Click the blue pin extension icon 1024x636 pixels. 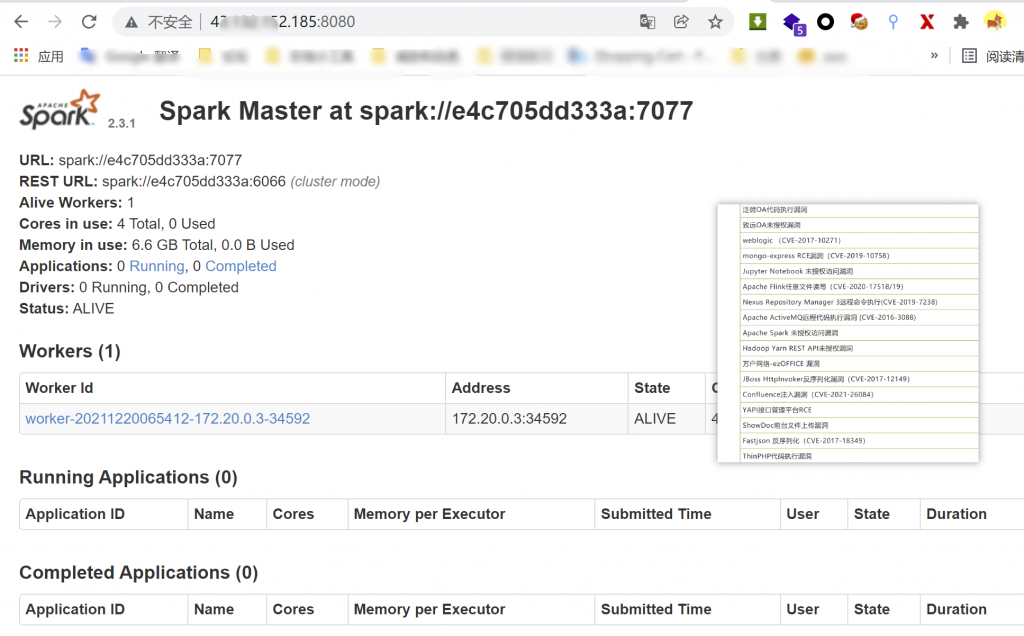(x=893, y=22)
